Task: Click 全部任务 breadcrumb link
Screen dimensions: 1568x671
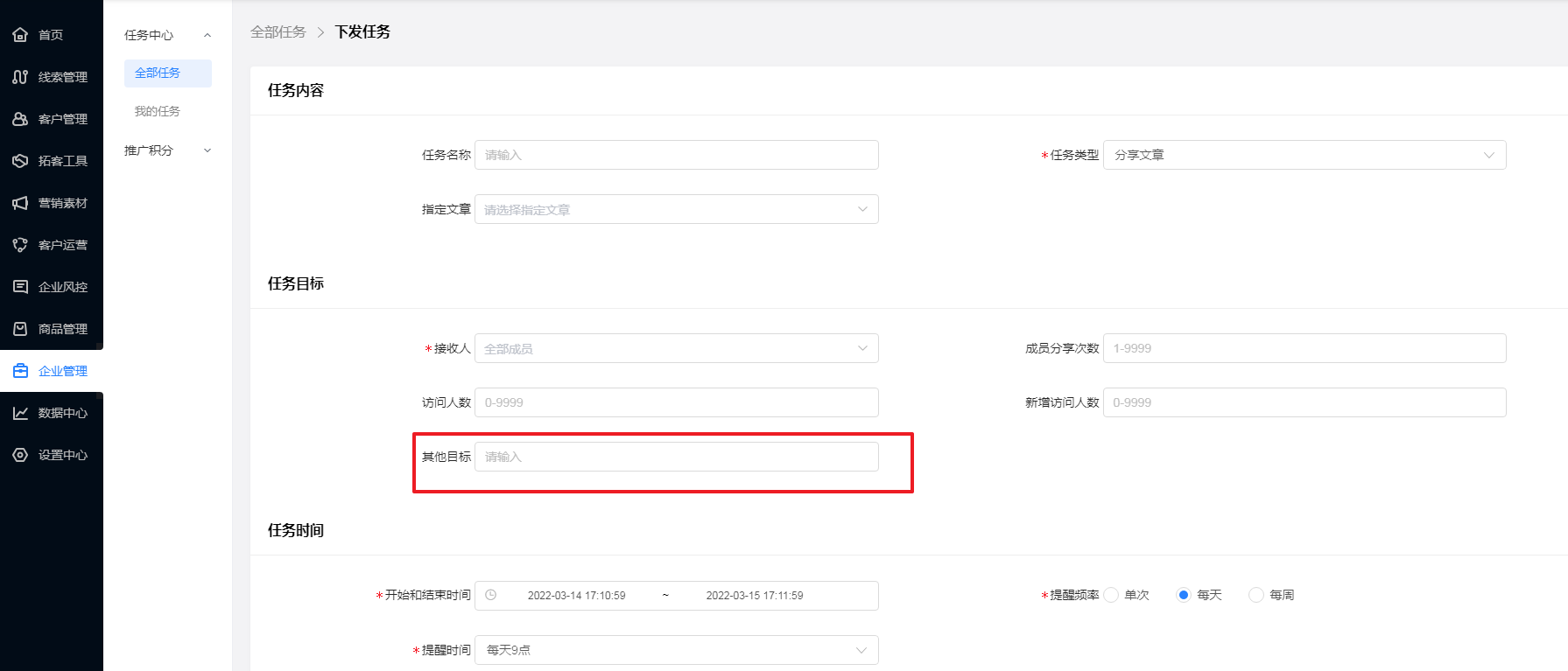Action: (x=278, y=31)
